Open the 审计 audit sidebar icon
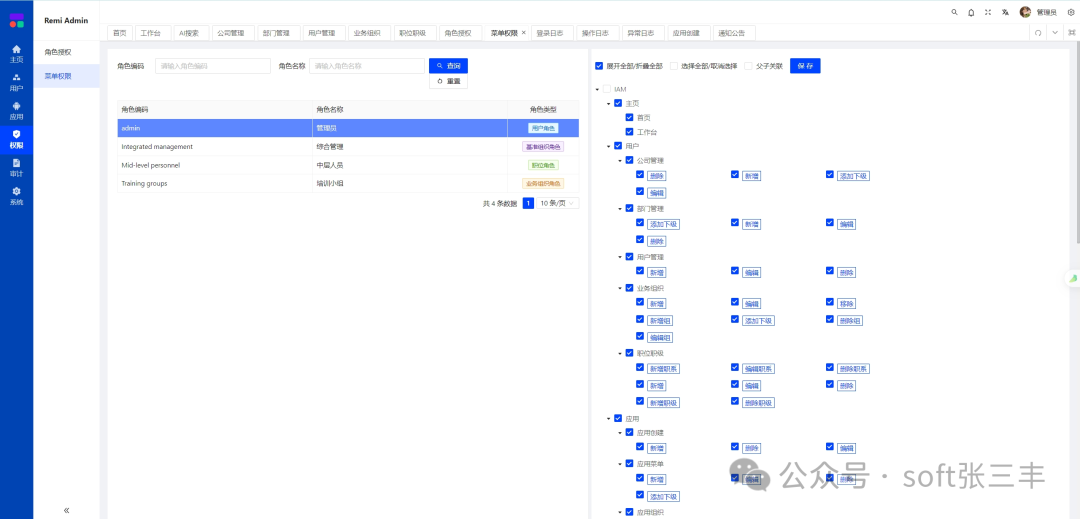This screenshot has height=519, width=1080. [x=16, y=166]
